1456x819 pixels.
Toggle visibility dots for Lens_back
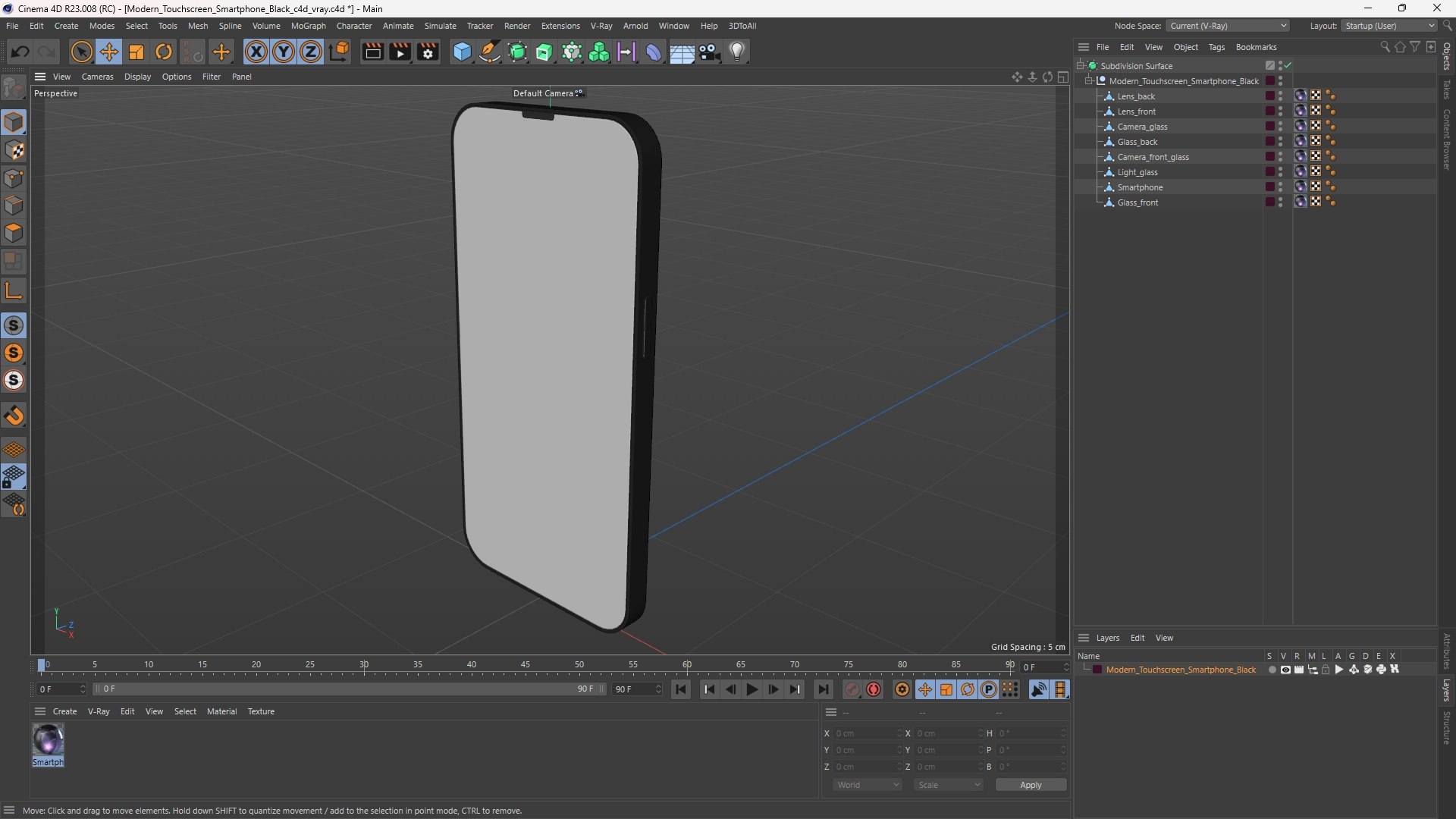(x=1281, y=96)
